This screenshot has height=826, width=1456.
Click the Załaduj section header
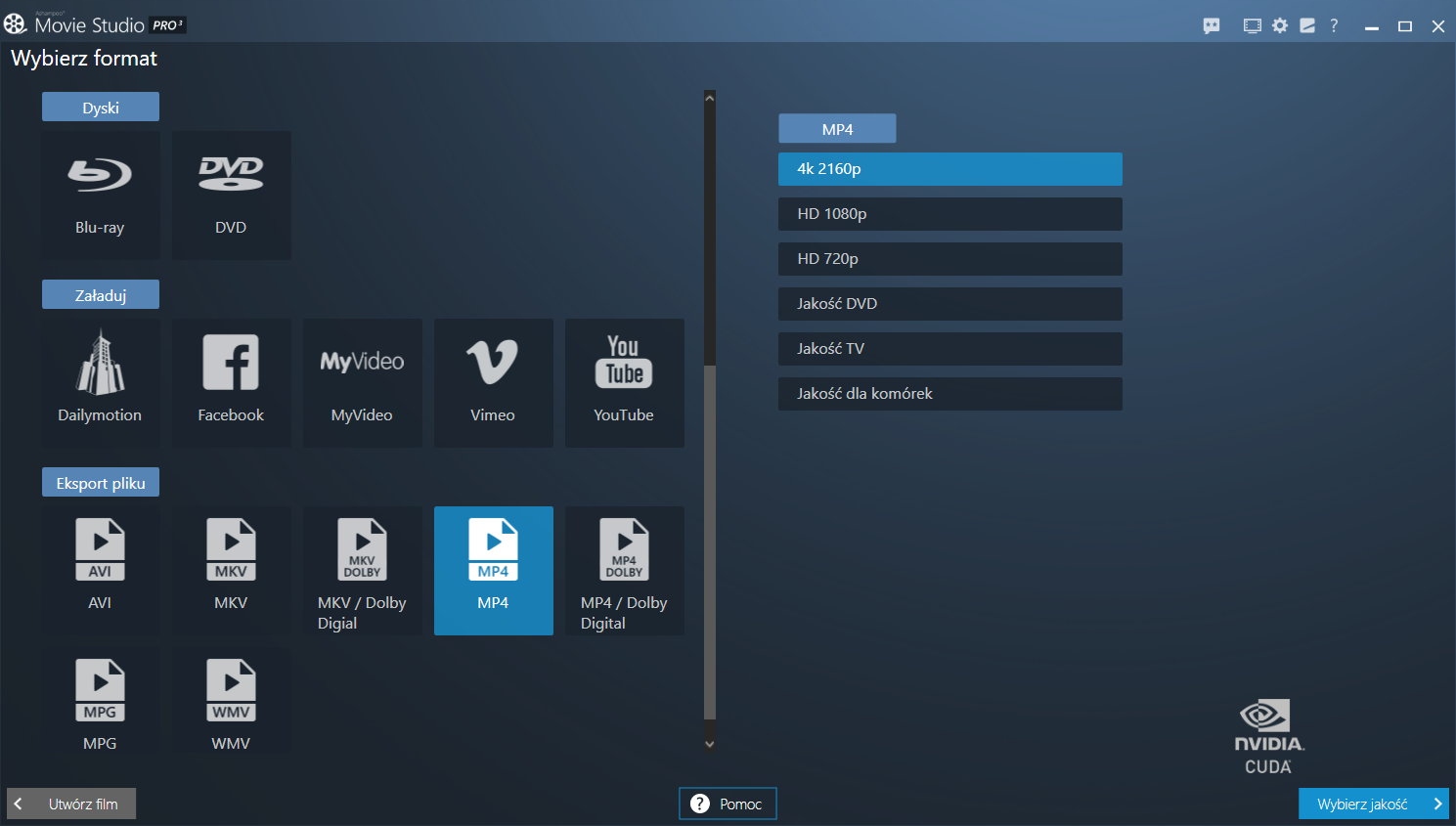101,295
